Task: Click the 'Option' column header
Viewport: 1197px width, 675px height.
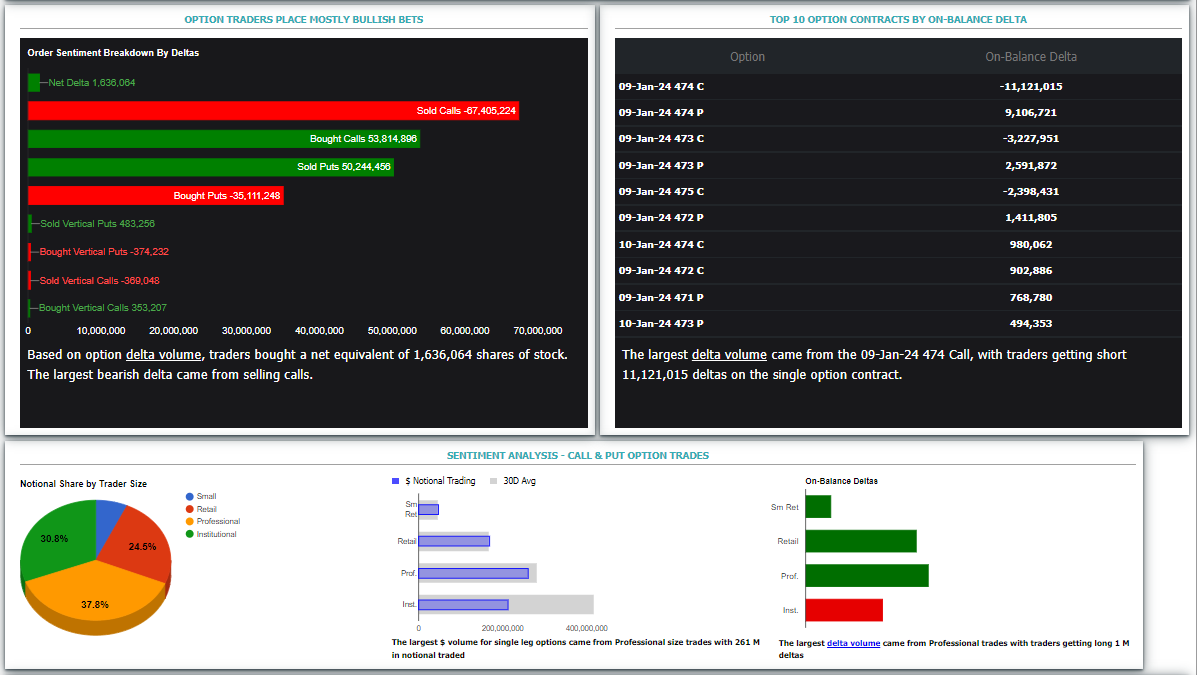Action: point(747,57)
